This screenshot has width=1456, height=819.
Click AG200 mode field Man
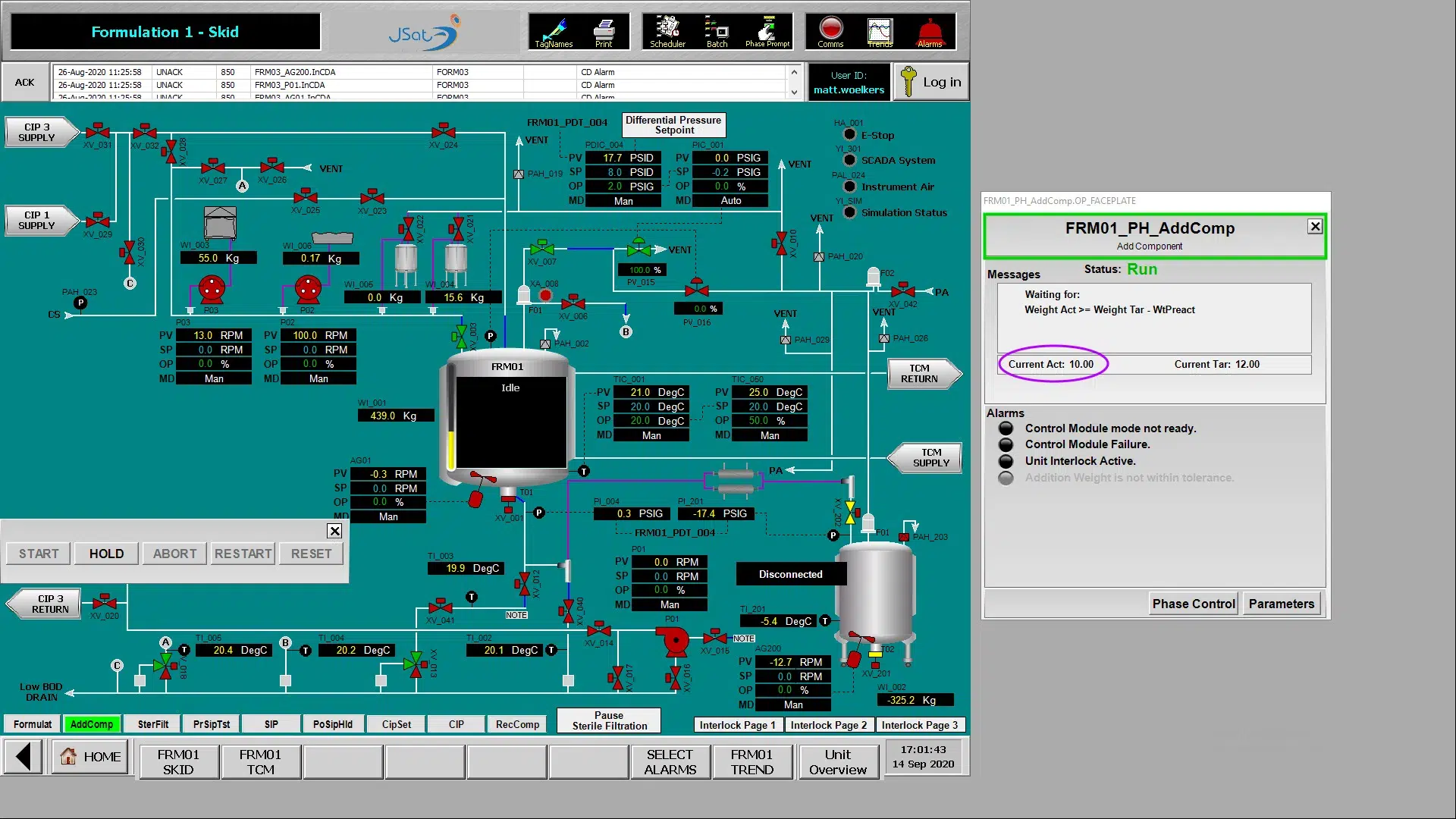click(793, 704)
